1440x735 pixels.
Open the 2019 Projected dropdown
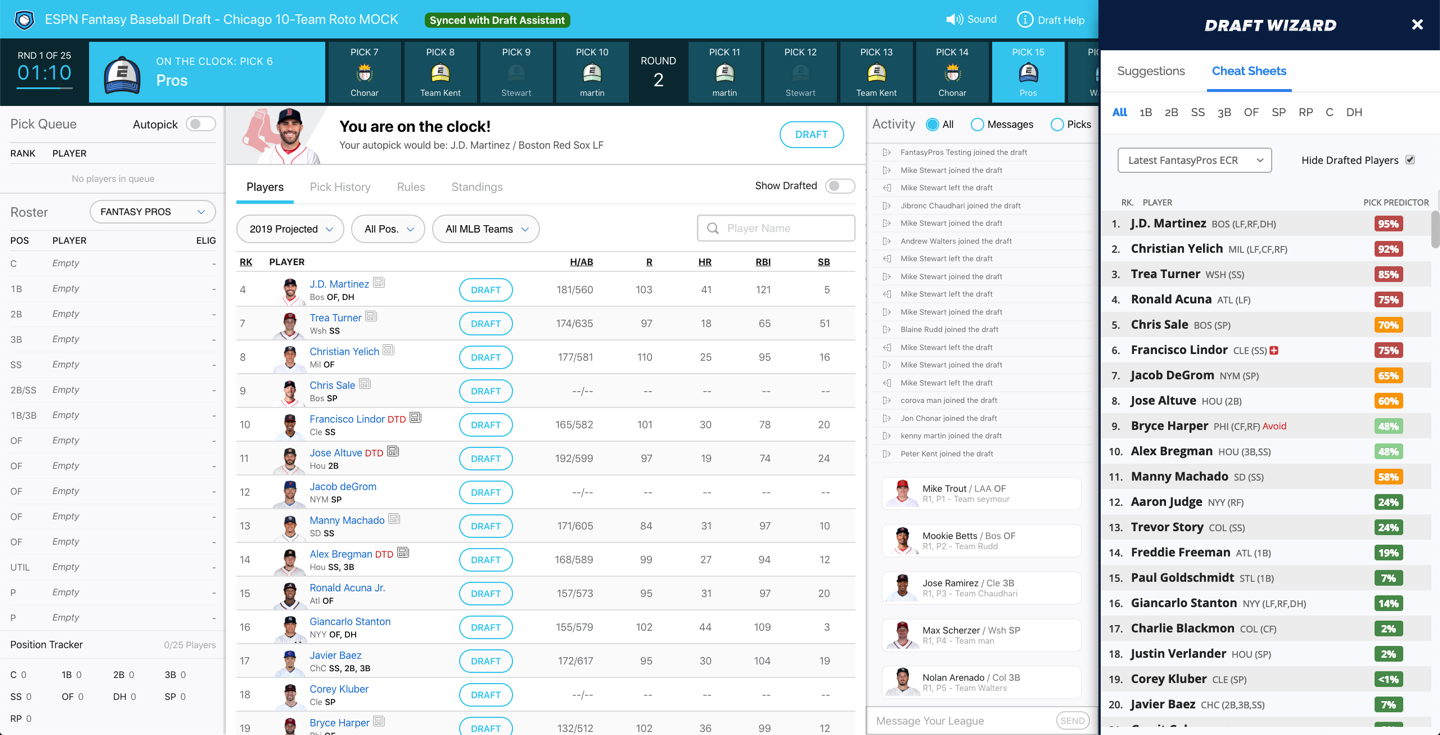pyautogui.click(x=290, y=229)
